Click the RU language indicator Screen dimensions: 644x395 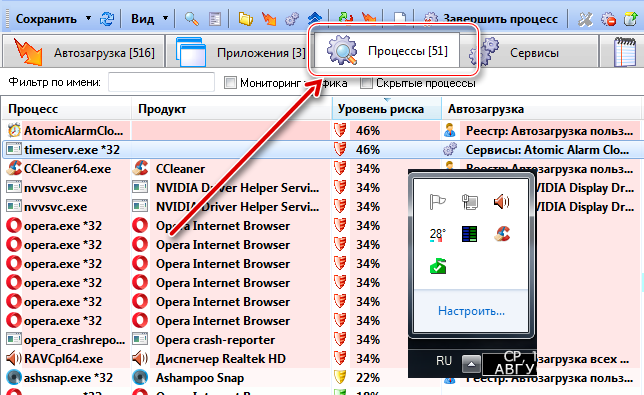(x=444, y=361)
